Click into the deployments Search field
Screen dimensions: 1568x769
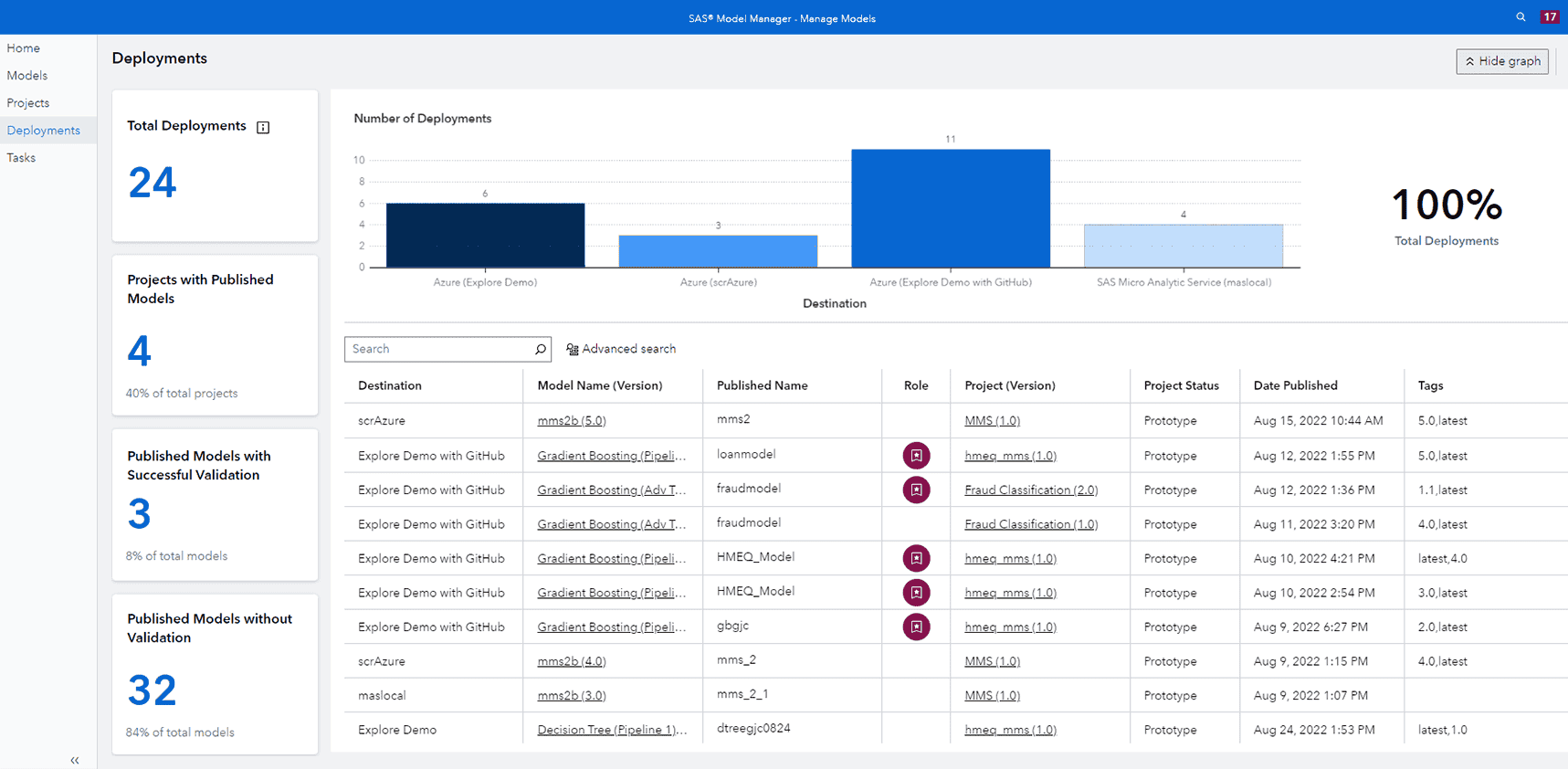click(438, 349)
